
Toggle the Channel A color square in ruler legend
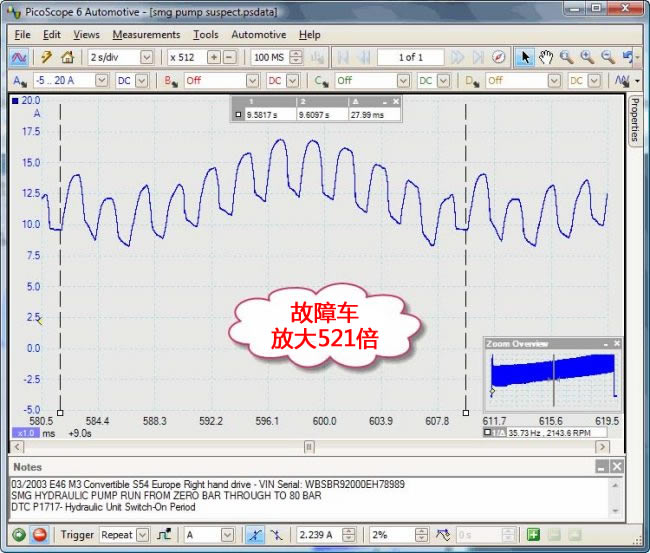237,115
